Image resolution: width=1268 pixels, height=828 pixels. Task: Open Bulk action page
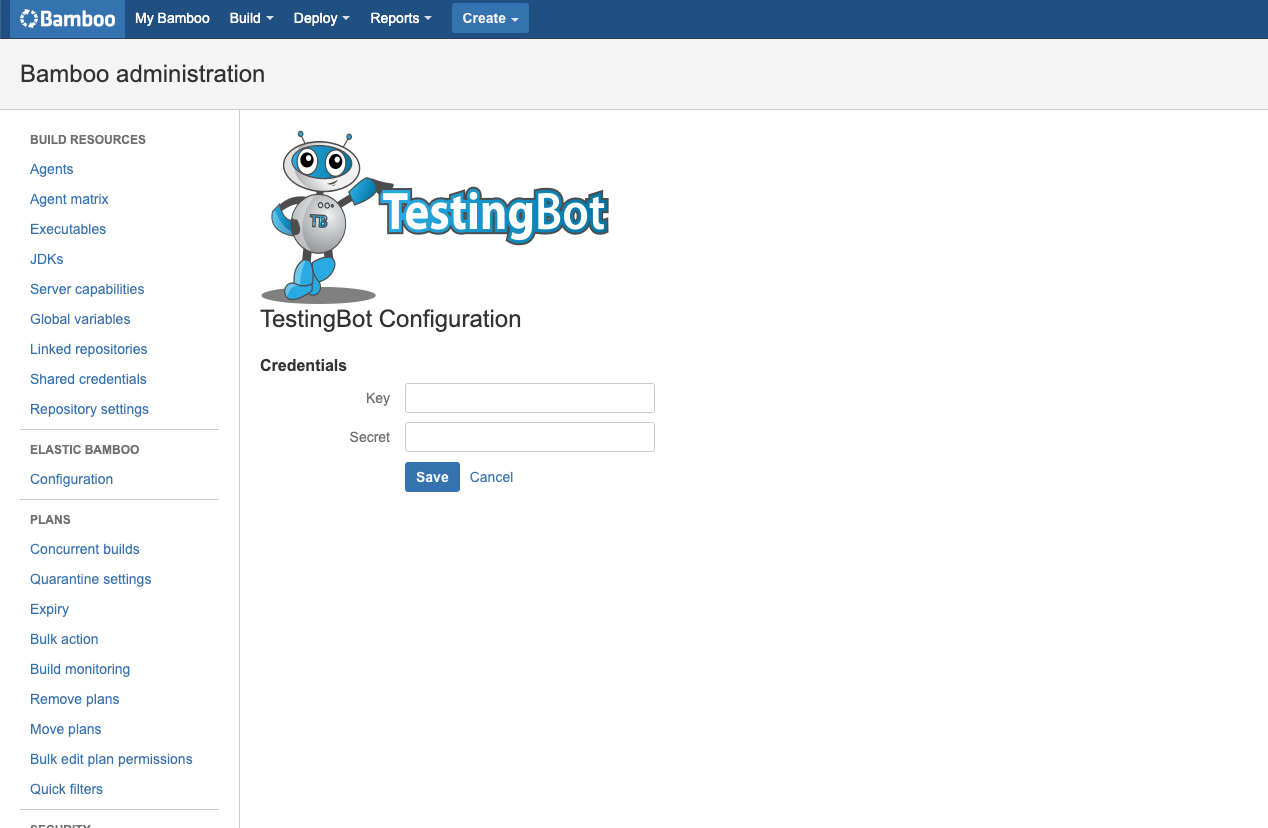[x=64, y=639]
